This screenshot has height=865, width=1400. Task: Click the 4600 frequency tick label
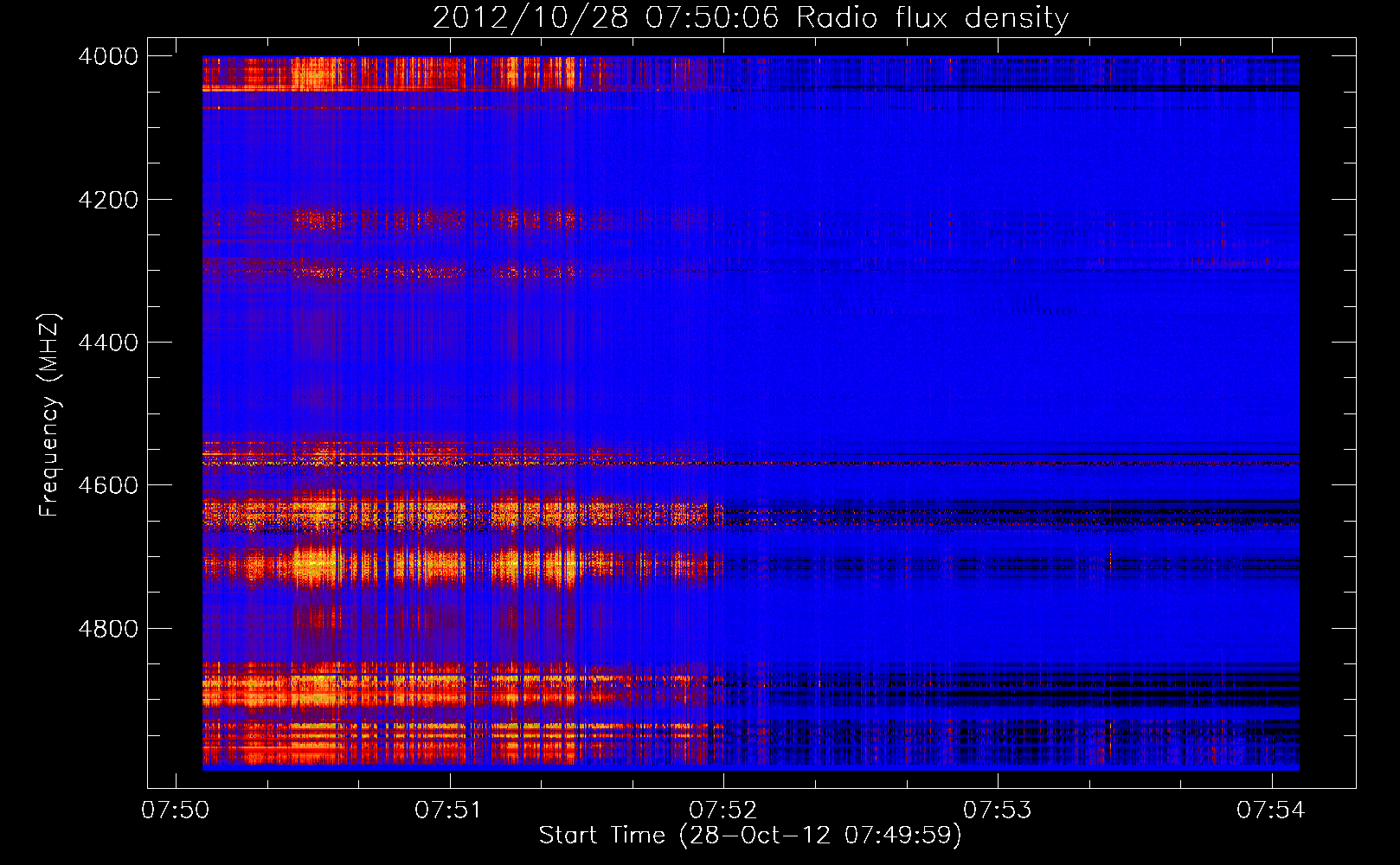tap(108, 485)
